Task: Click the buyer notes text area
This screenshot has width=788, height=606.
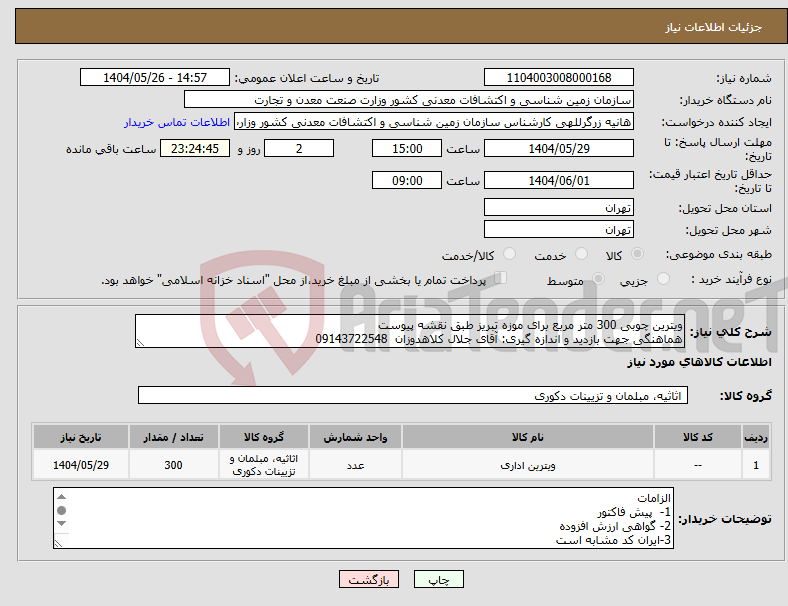Action: pos(363,518)
